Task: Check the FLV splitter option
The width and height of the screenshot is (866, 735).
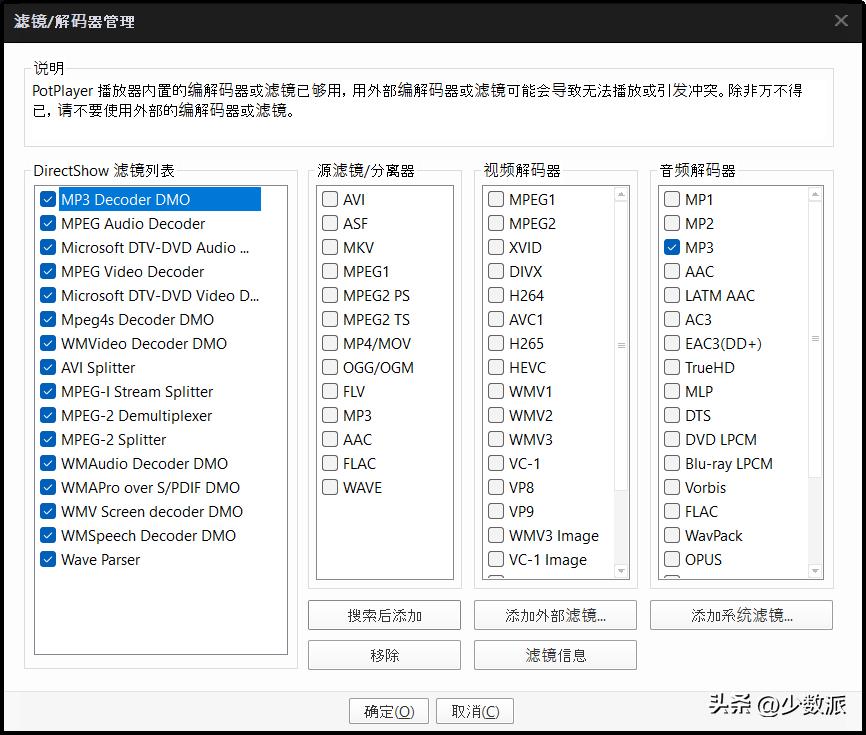Action: (330, 391)
